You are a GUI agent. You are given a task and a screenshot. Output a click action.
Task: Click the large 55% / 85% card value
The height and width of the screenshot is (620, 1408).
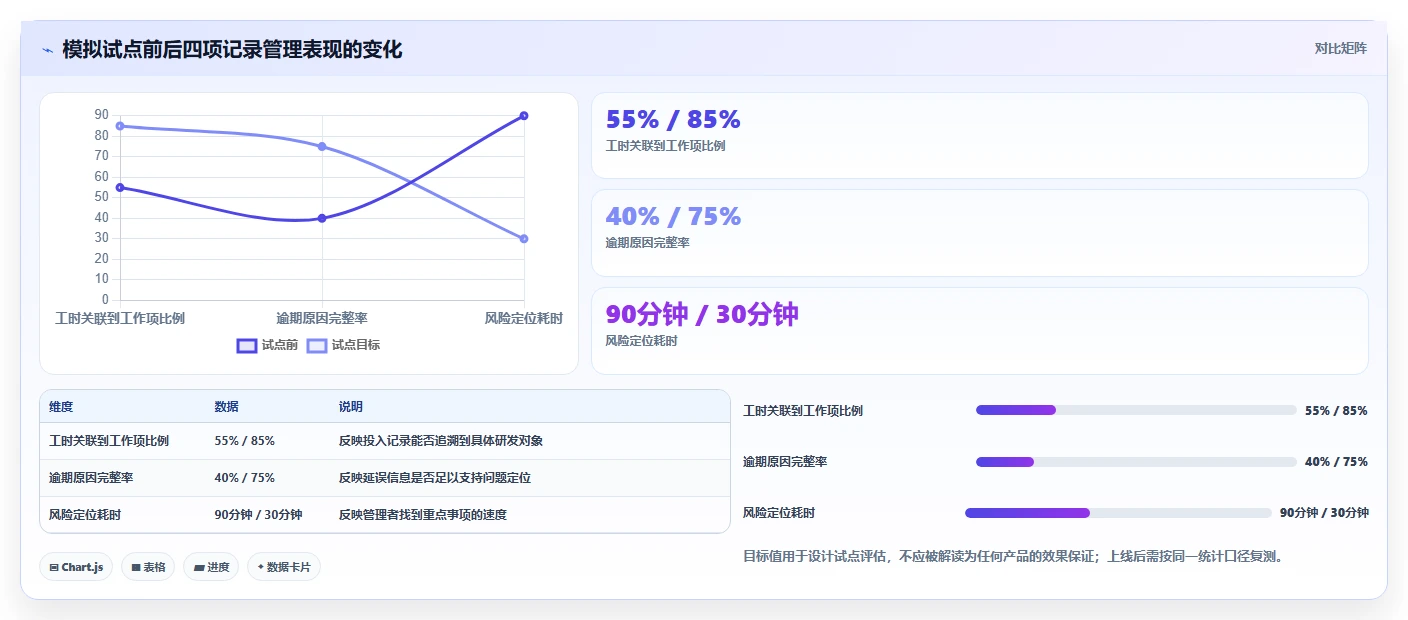(x=673, y=119)
